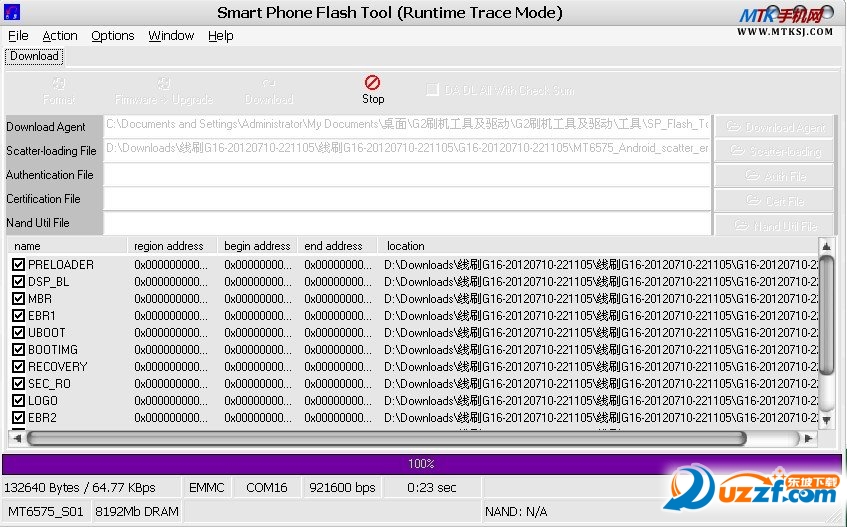The width and height of the screenshot is (847, 527).
Task: Click the Firmware -> Upgrade toolbar icon
Action: 164,84
